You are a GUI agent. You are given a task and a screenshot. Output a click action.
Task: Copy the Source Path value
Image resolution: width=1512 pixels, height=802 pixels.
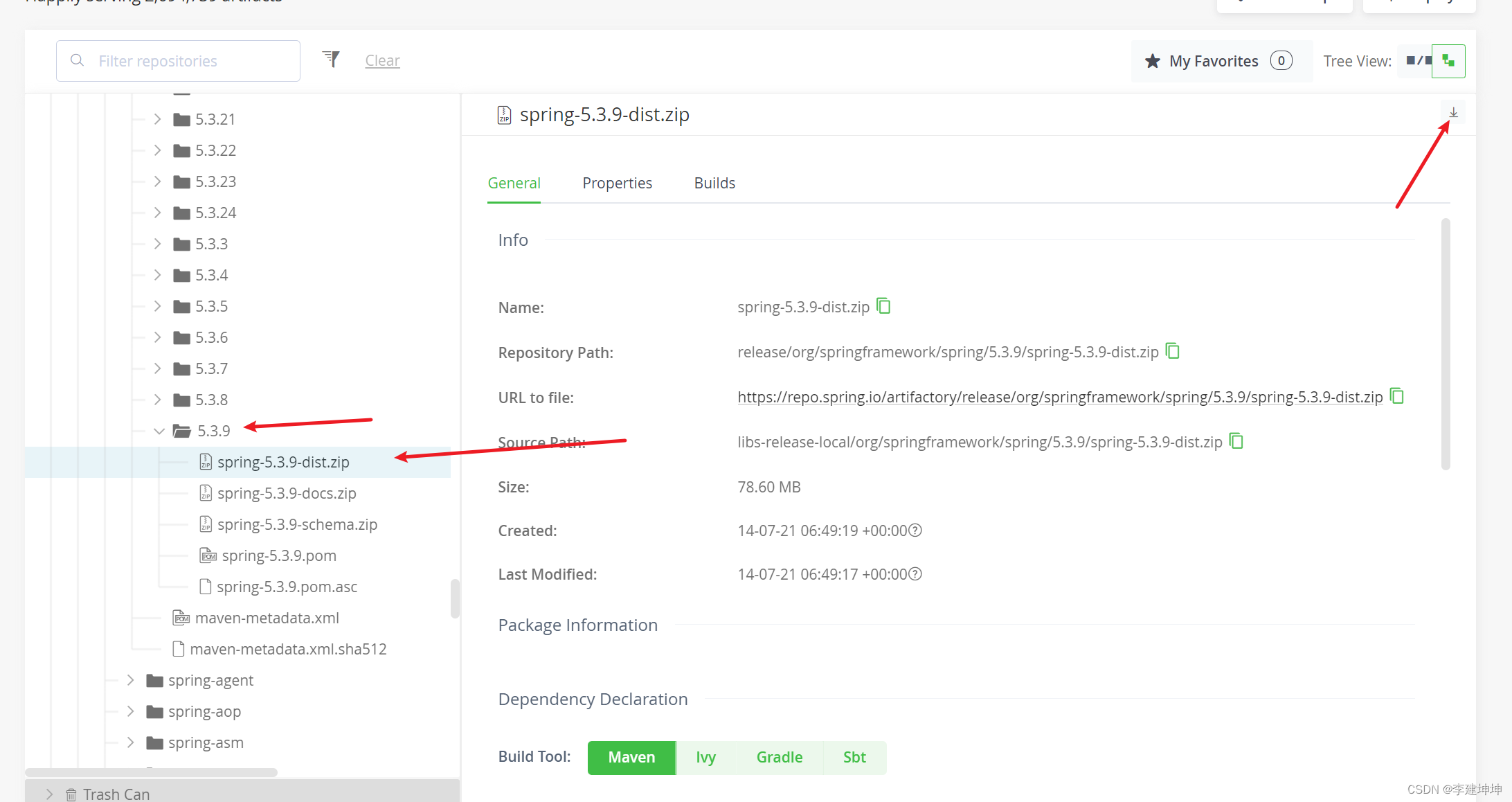(1236, 441)
